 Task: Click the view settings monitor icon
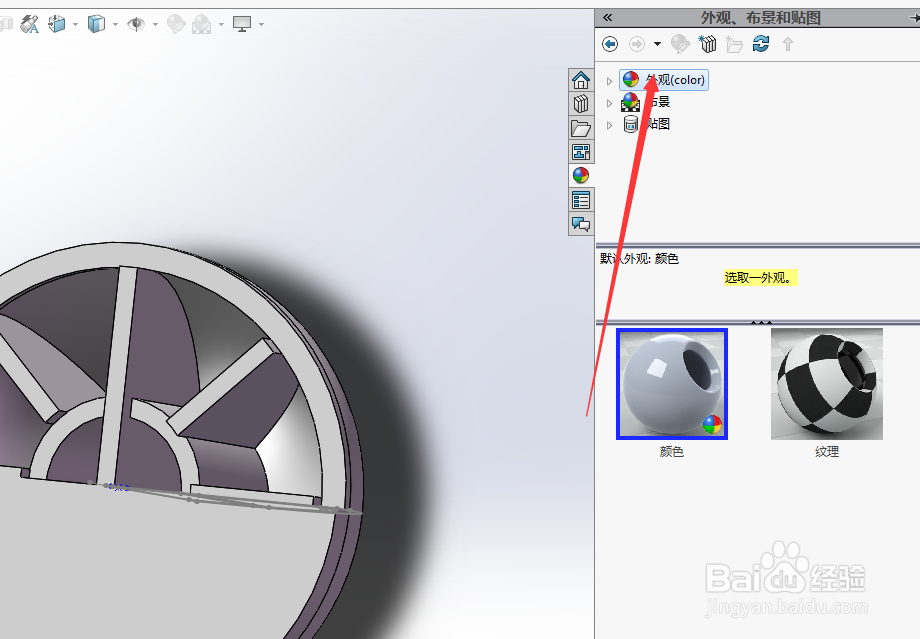(242, 24)
